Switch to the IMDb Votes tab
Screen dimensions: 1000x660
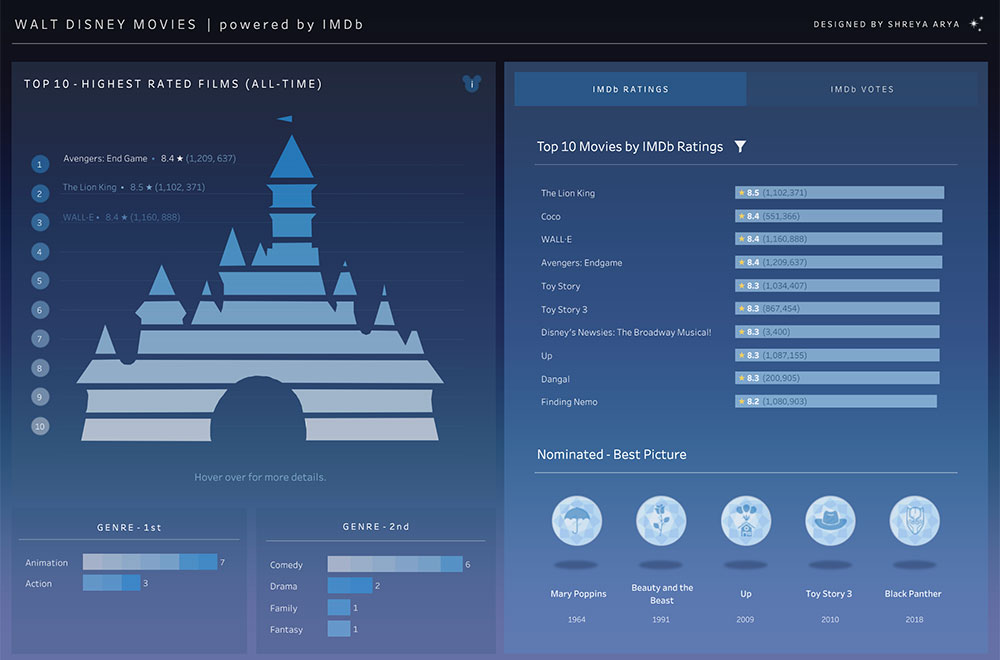click(862, 89)
